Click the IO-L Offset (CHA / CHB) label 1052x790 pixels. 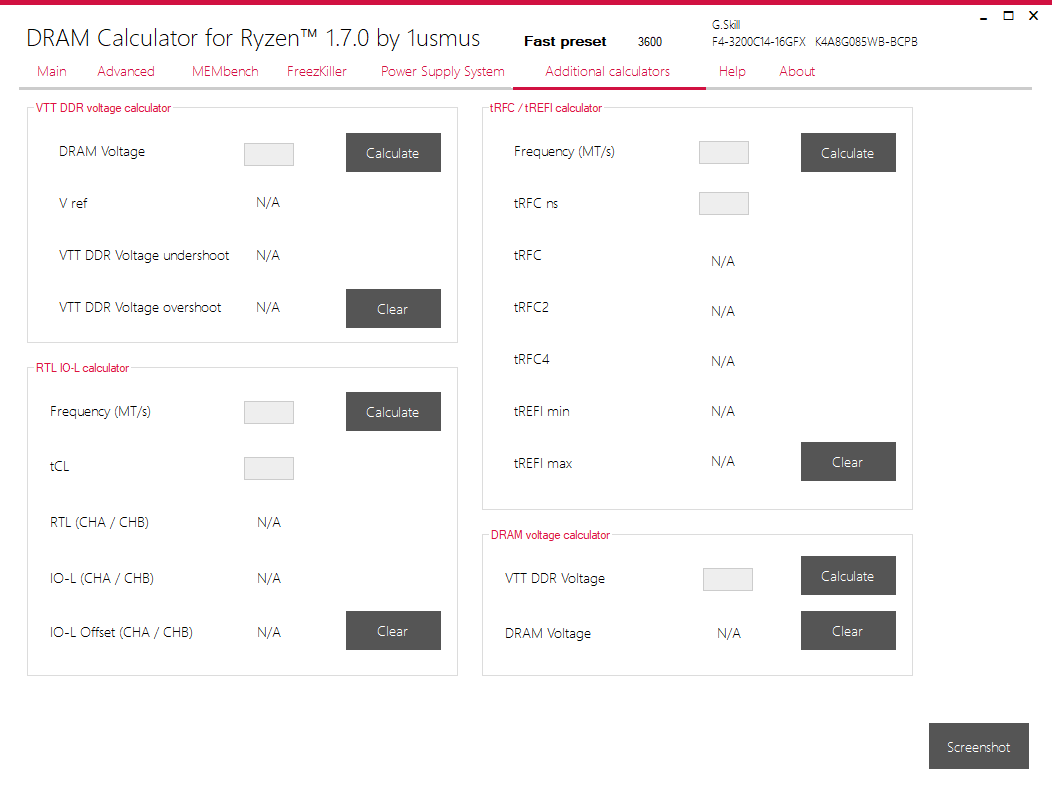pyautogui.click(x=121, y=632)
